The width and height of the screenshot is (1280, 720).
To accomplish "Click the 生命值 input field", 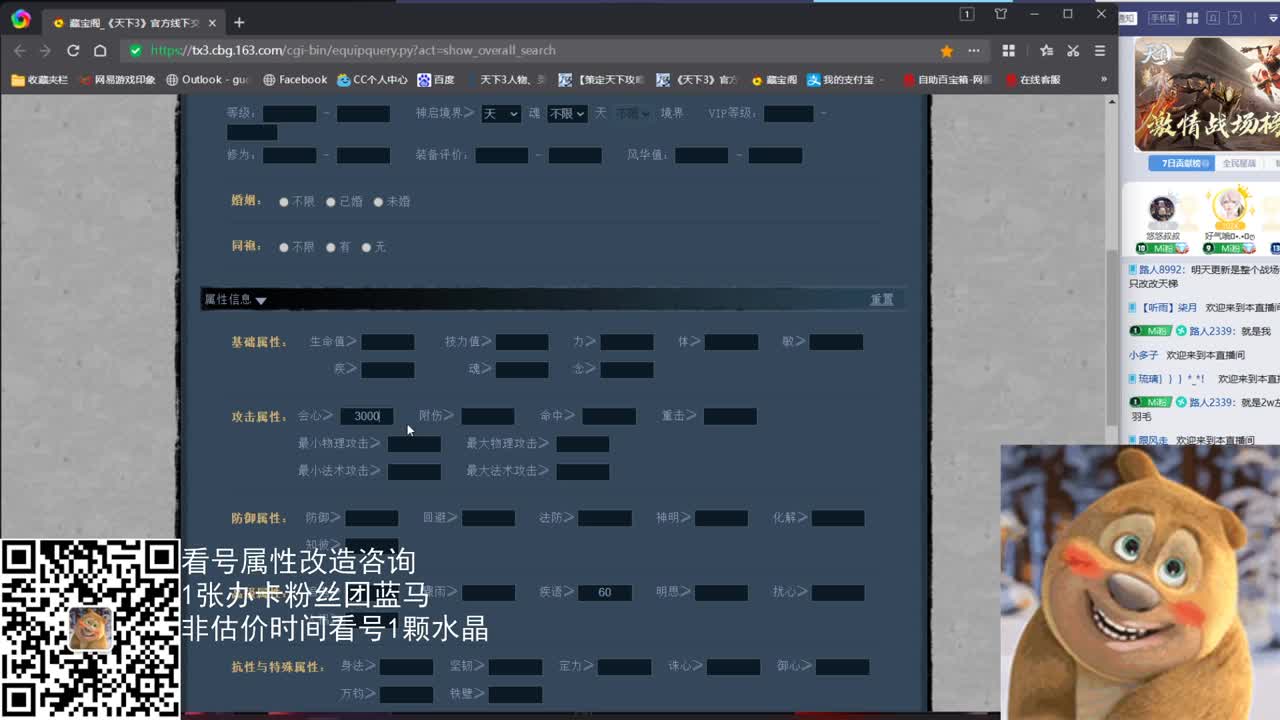I will coord(387,342).
